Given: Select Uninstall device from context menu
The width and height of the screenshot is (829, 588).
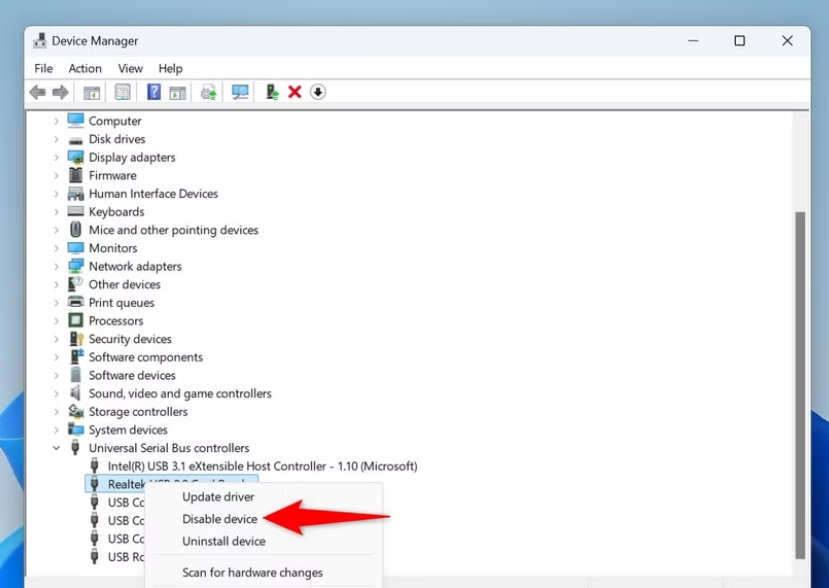Looking at the screenshot, I should click(224, 541).
